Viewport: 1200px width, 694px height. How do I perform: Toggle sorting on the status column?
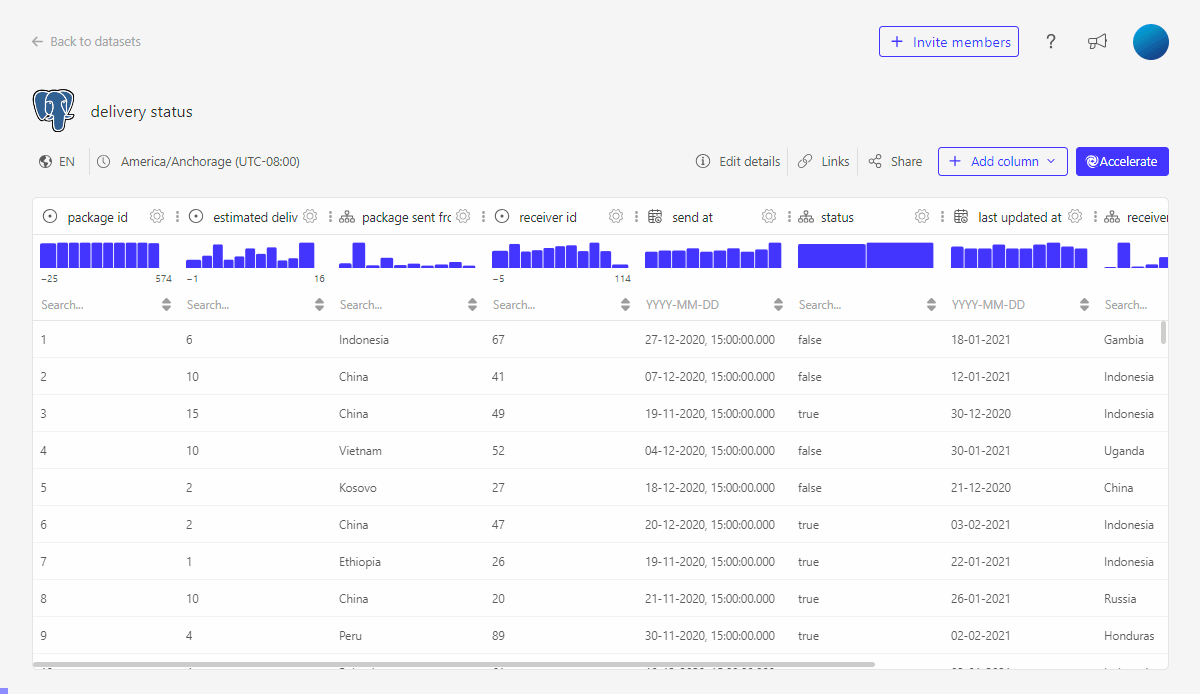(x=931, y=304)
